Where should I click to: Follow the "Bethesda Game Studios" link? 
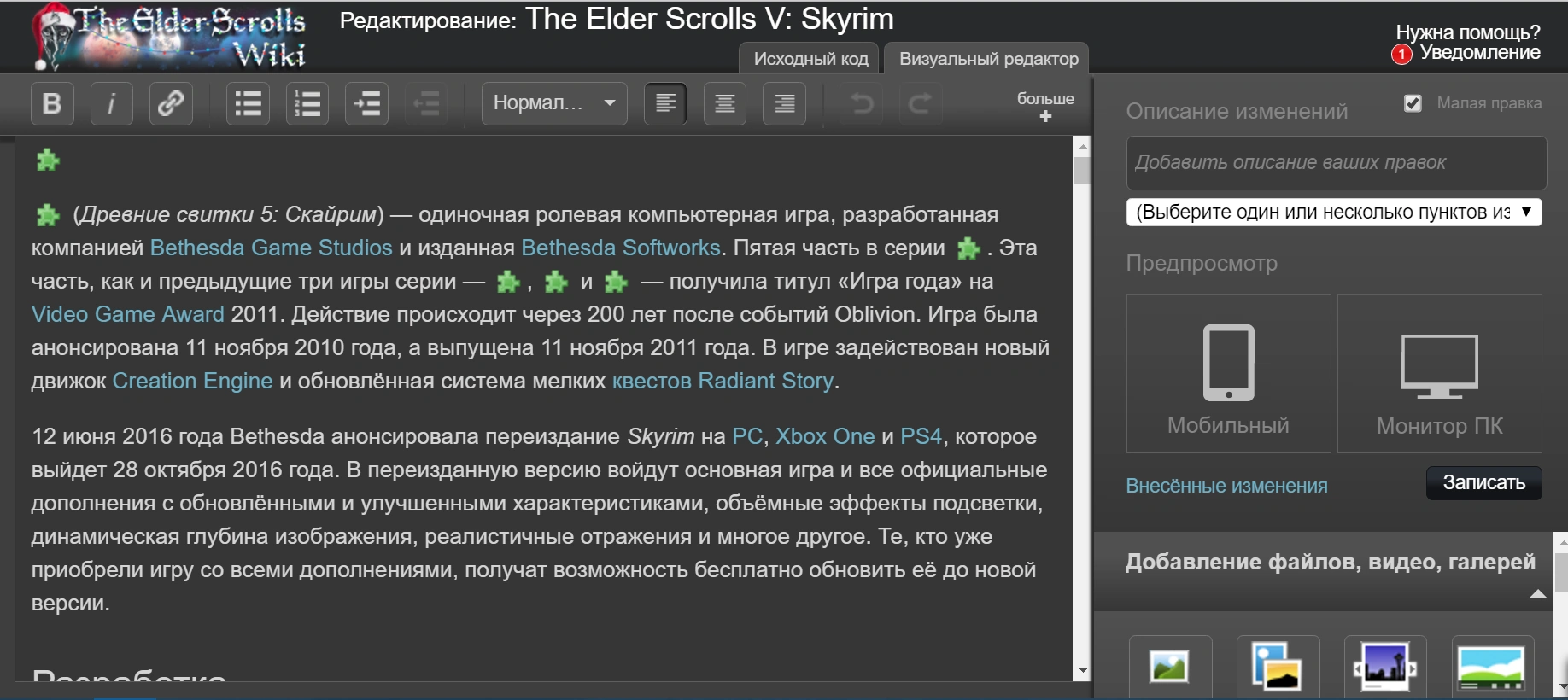point(272,248)
